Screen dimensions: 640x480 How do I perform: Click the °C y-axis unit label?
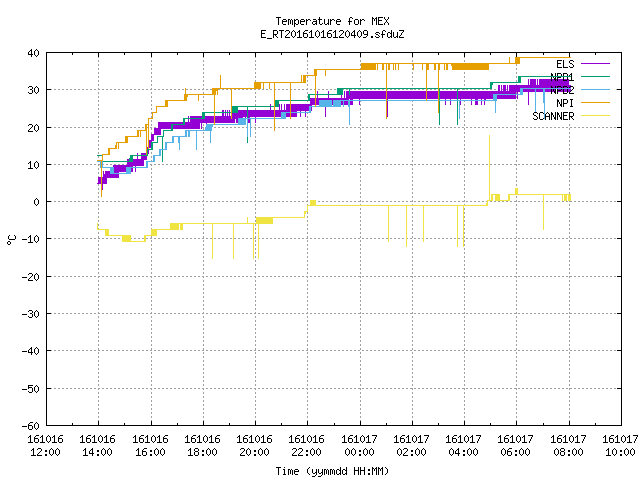tap(11, 240)
